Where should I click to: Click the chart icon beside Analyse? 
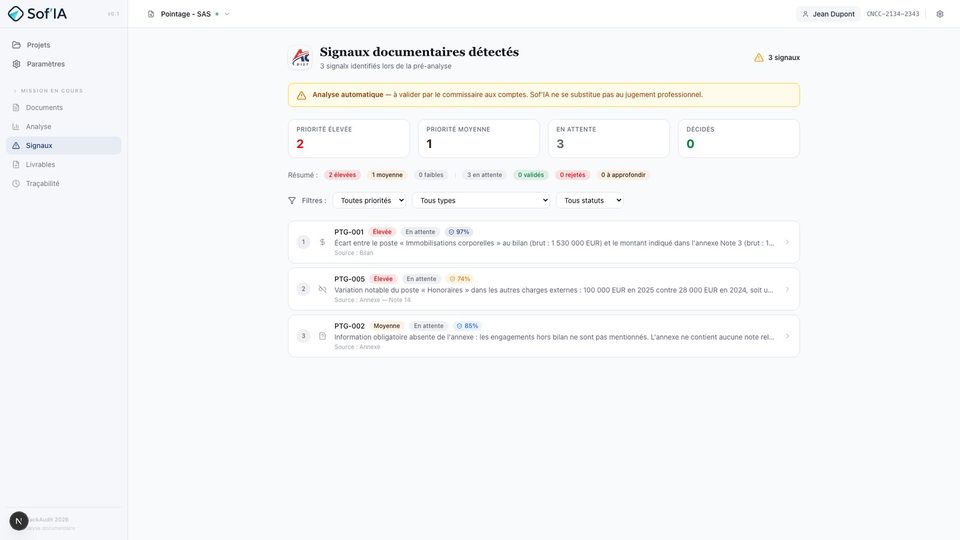pos(16,126)
